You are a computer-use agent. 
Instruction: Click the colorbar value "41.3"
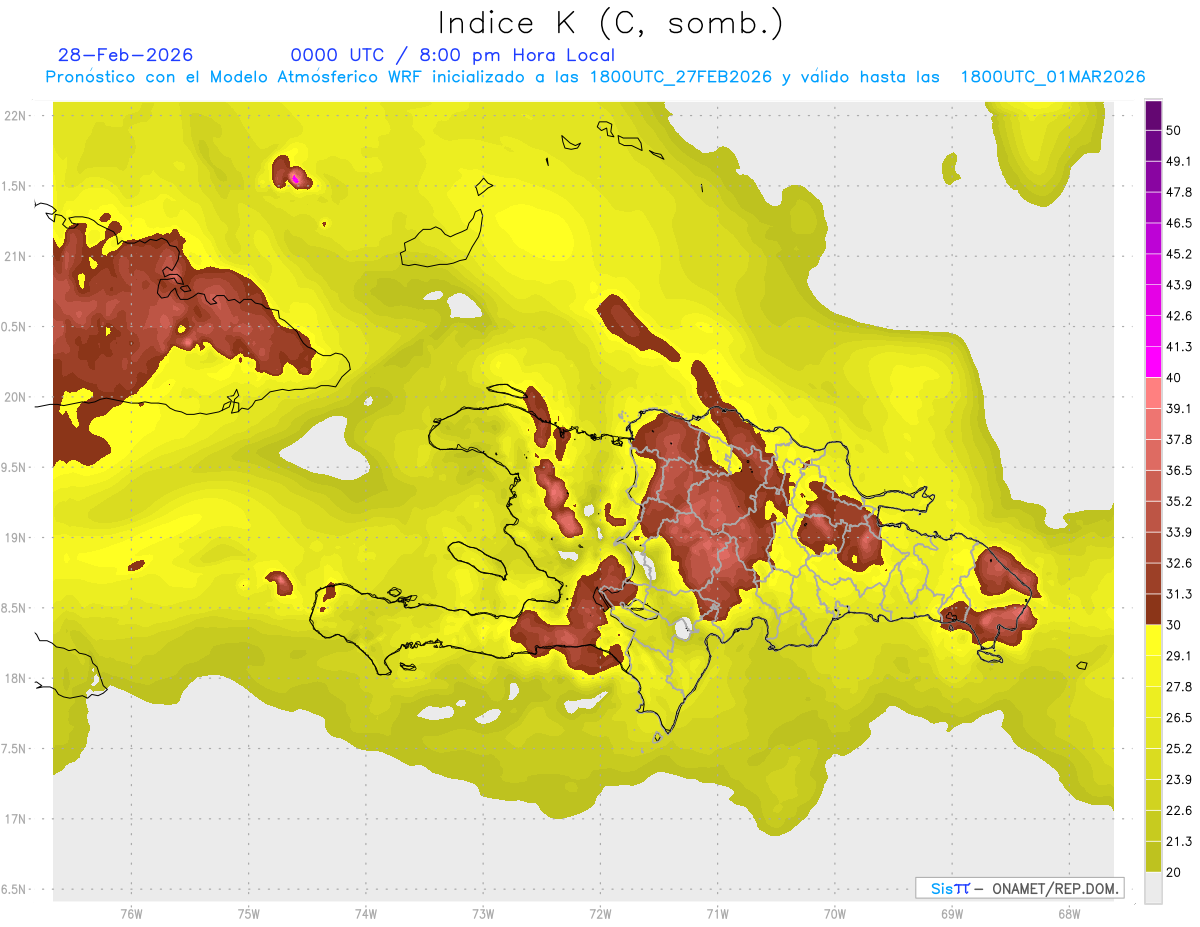[1178, 347]
